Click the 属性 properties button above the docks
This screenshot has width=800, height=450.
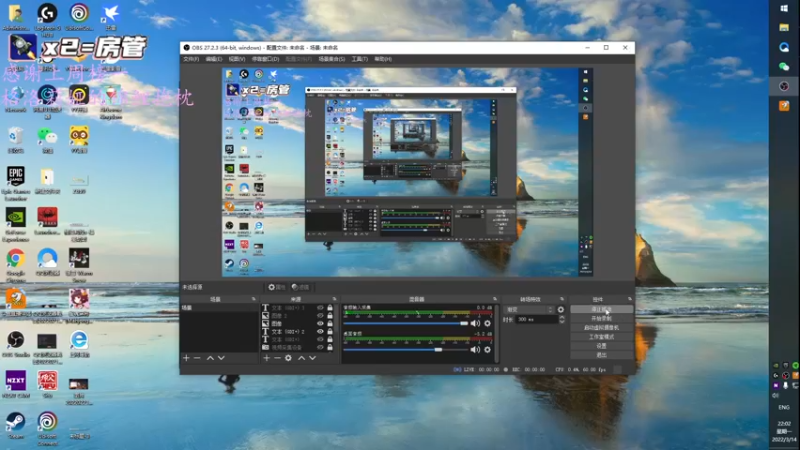click(x=277, y=287)
